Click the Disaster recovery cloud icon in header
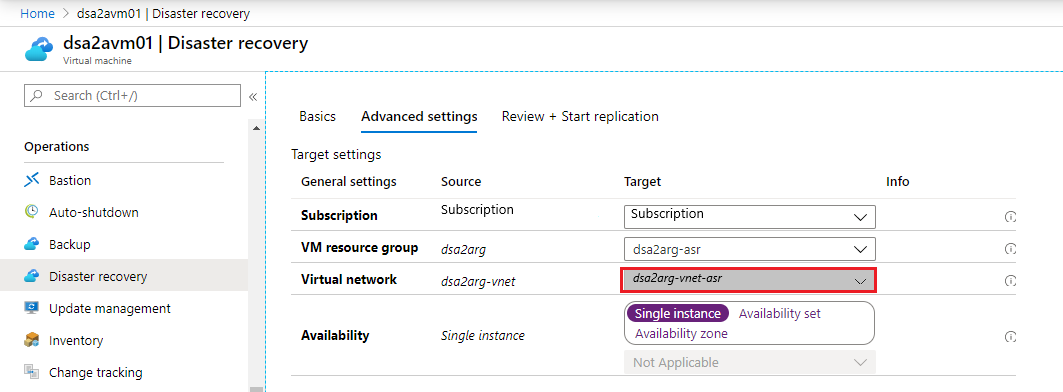Viewport: 1063px width, 392px height. click(39, 50)
